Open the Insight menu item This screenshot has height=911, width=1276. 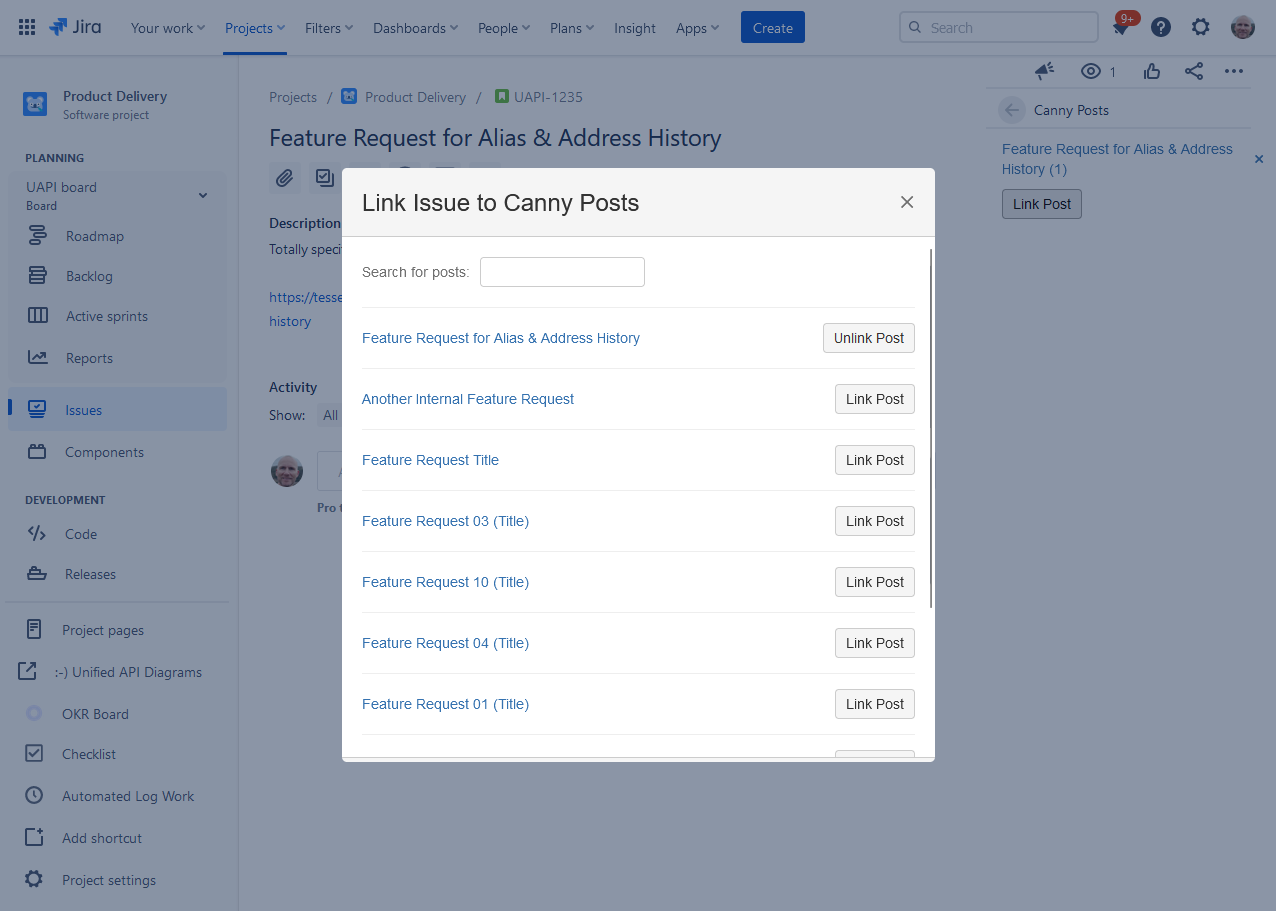(635, 28)
